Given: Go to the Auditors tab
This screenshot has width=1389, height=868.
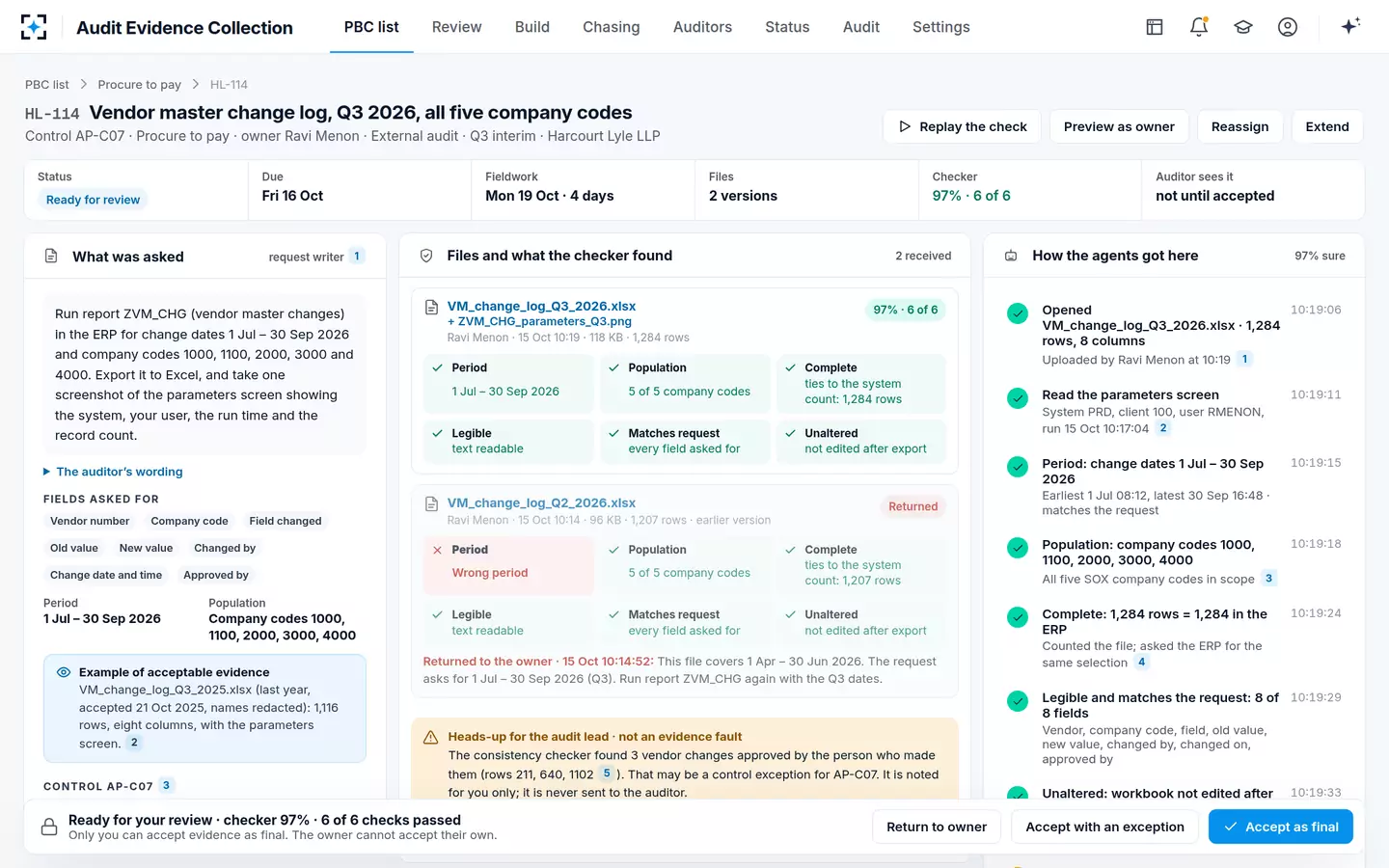Looking at the screenshot, I should coord(702,27).
